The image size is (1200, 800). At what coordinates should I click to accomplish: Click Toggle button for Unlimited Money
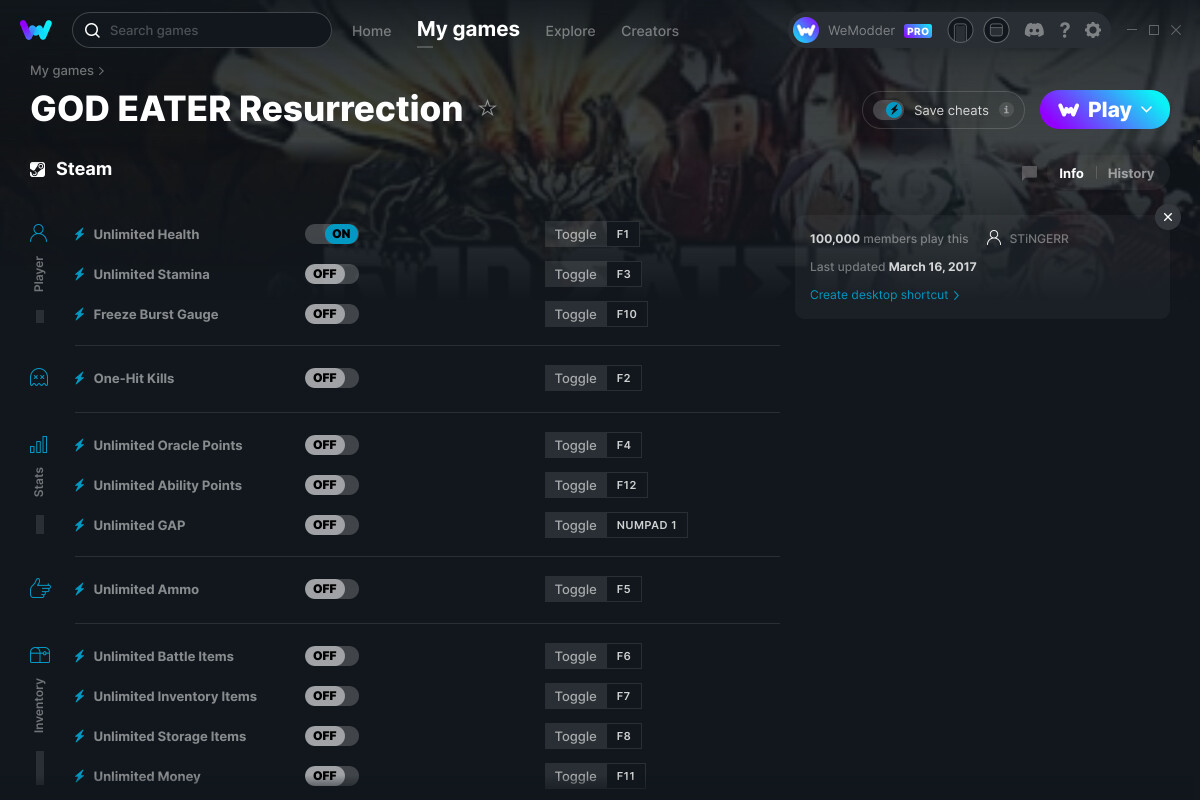[575, 776]
